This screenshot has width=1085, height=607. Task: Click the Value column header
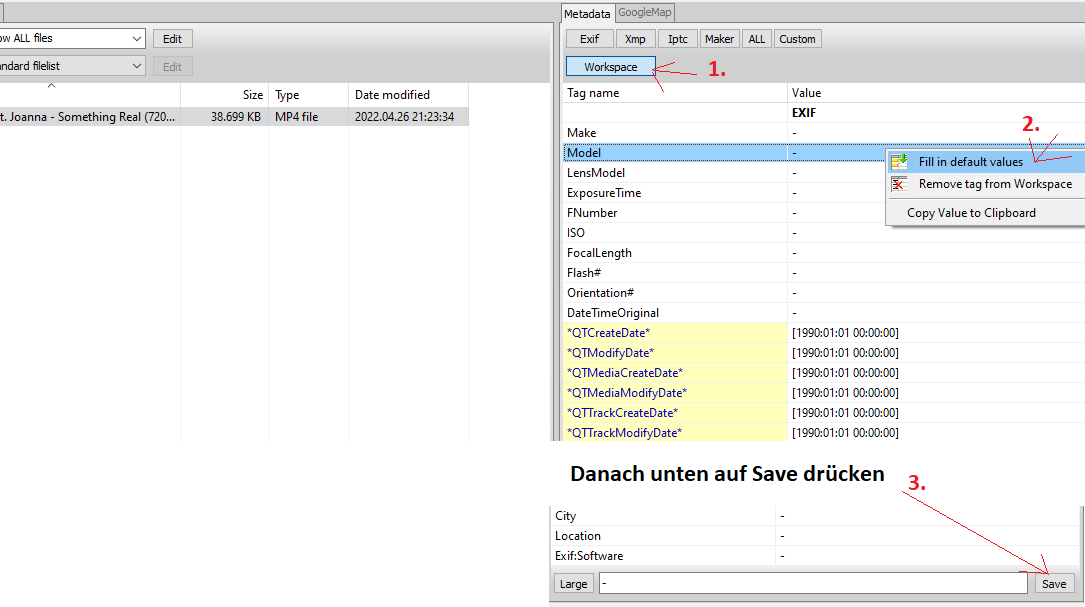(x=936, y=93)
